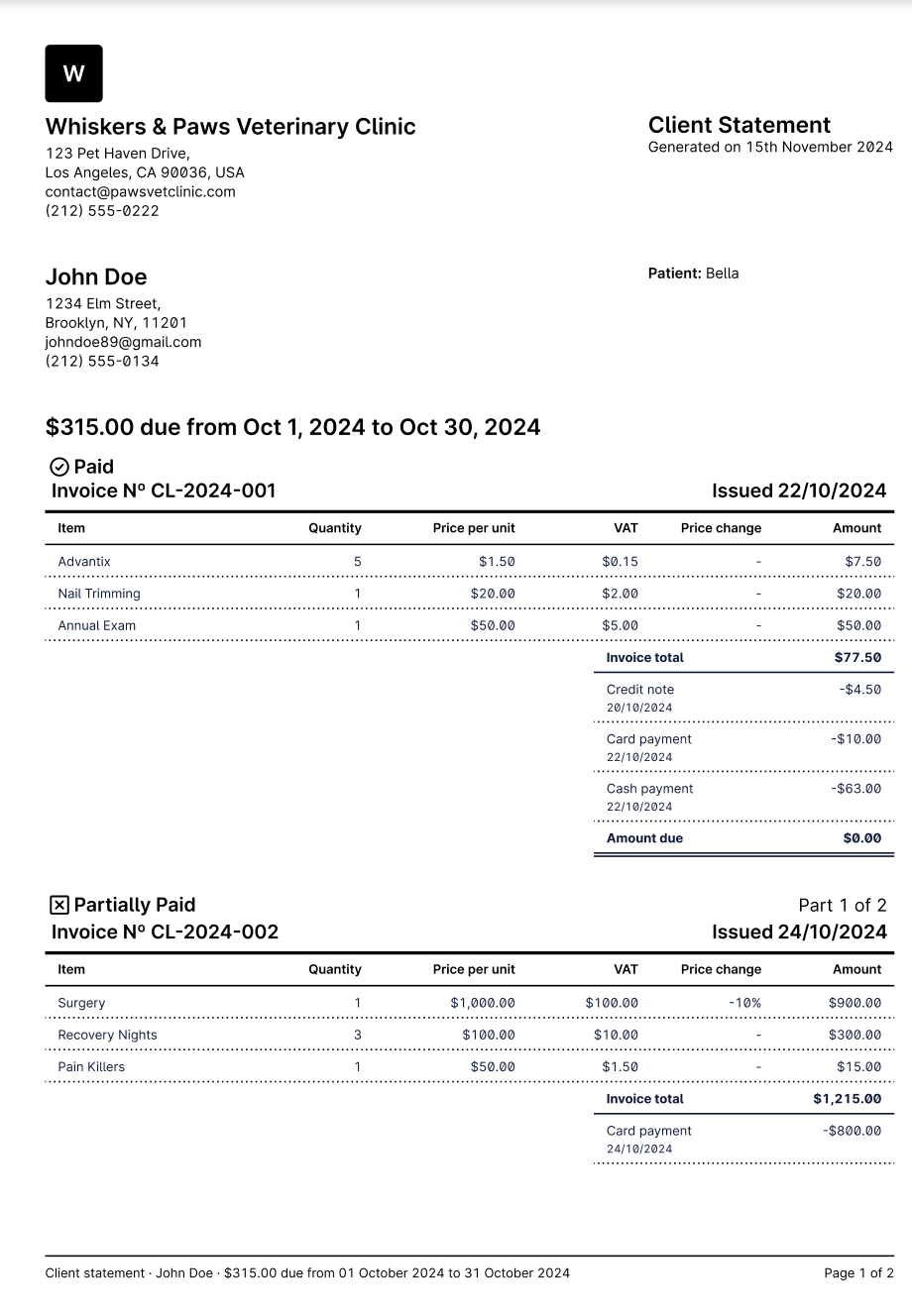Select the Invoice Nº CL-2024-002 heading

[x=165, y=932]
